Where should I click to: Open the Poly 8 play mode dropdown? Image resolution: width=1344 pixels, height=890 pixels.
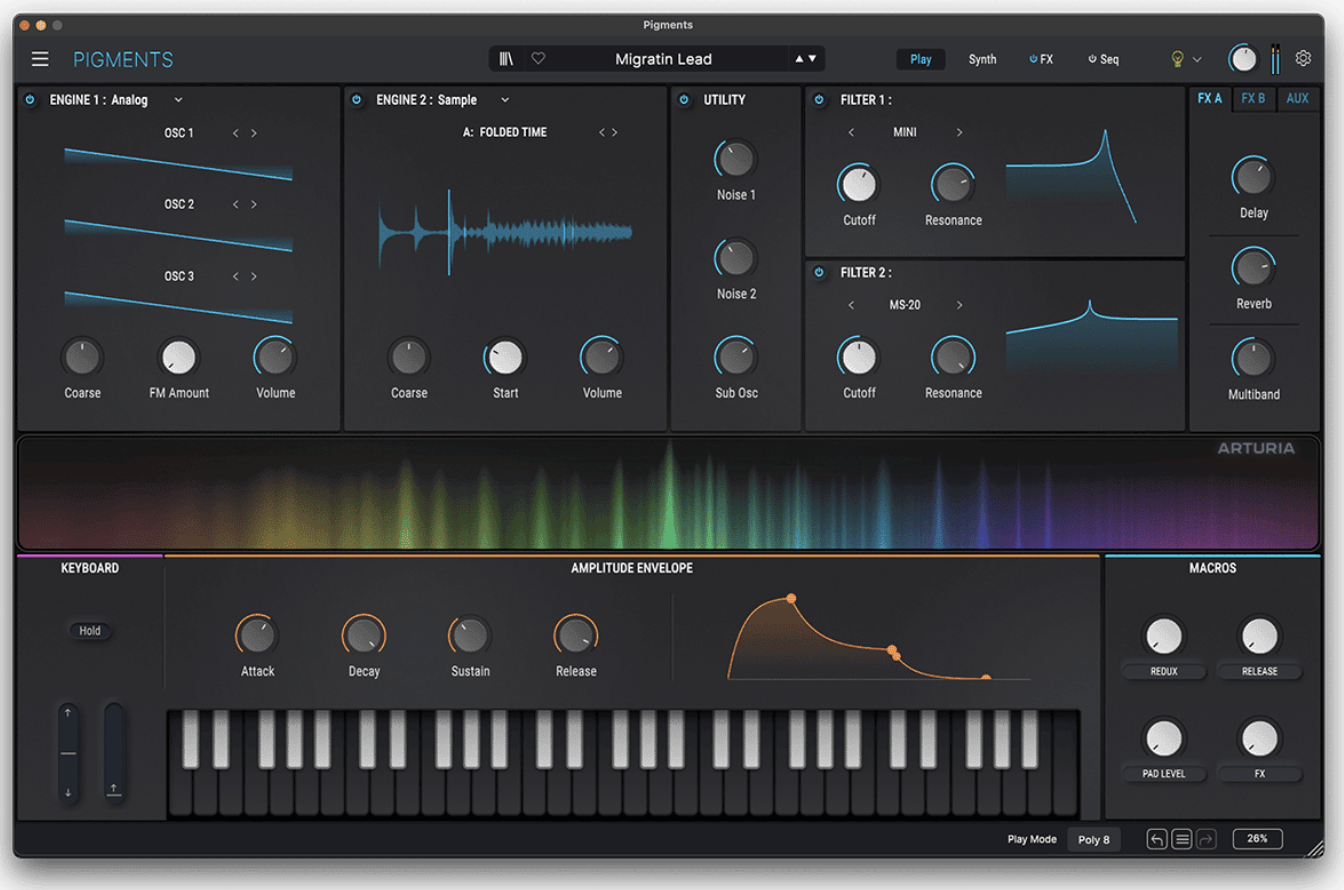pyautogui.click(x=1094, y=839)
